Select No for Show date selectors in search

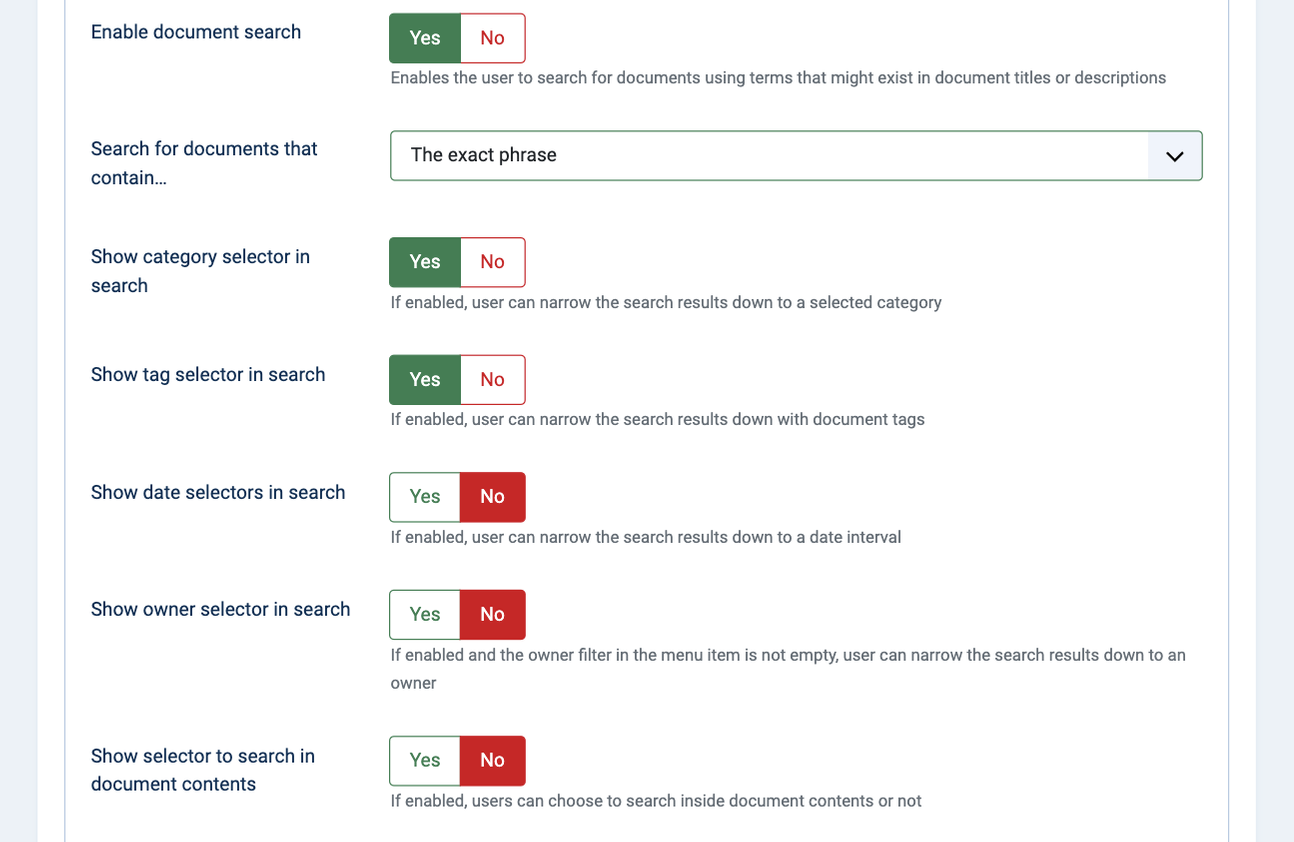point(492,497)
